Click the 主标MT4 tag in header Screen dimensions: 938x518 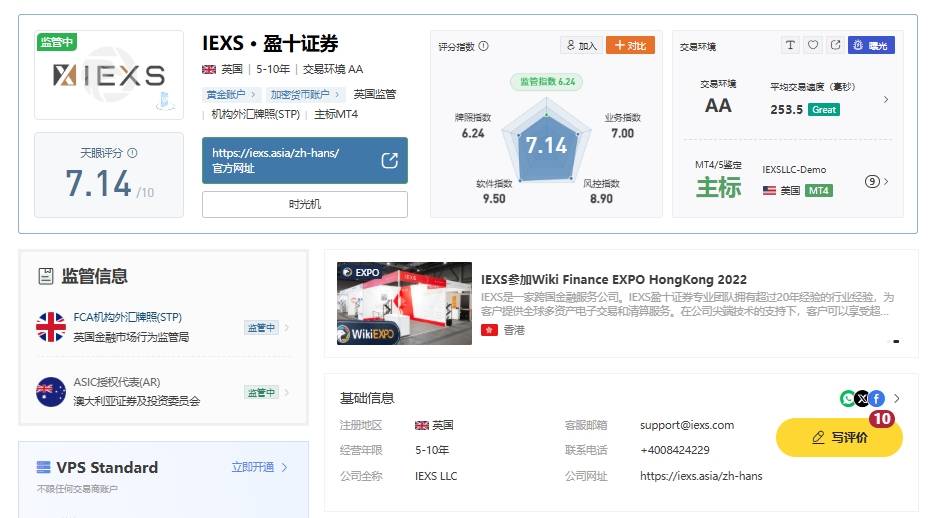336,114
